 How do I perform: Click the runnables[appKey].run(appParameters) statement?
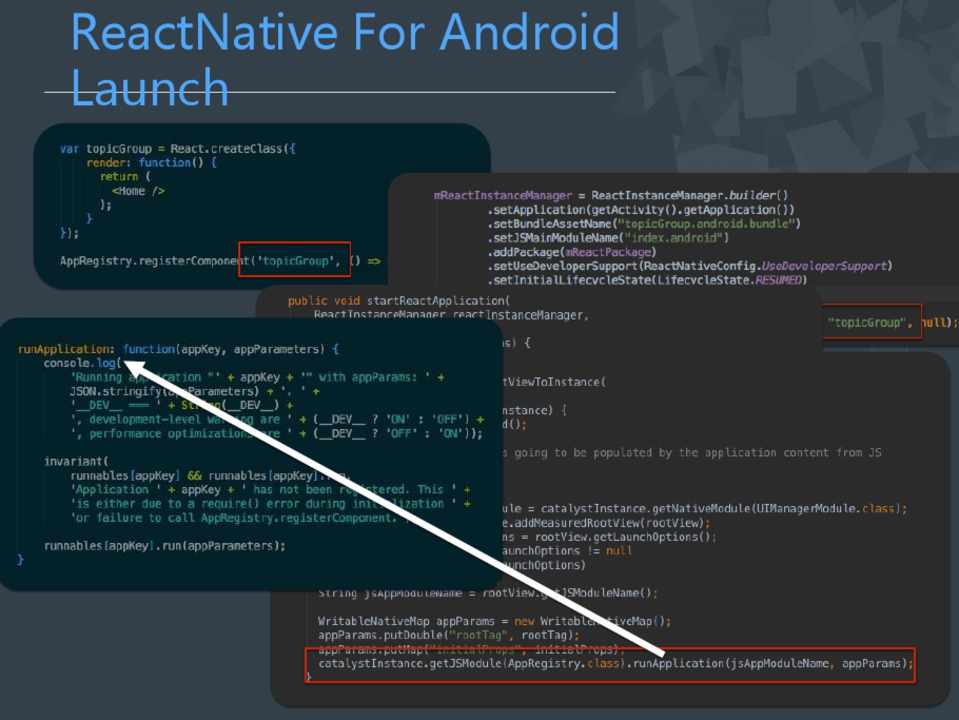(164, 546)
